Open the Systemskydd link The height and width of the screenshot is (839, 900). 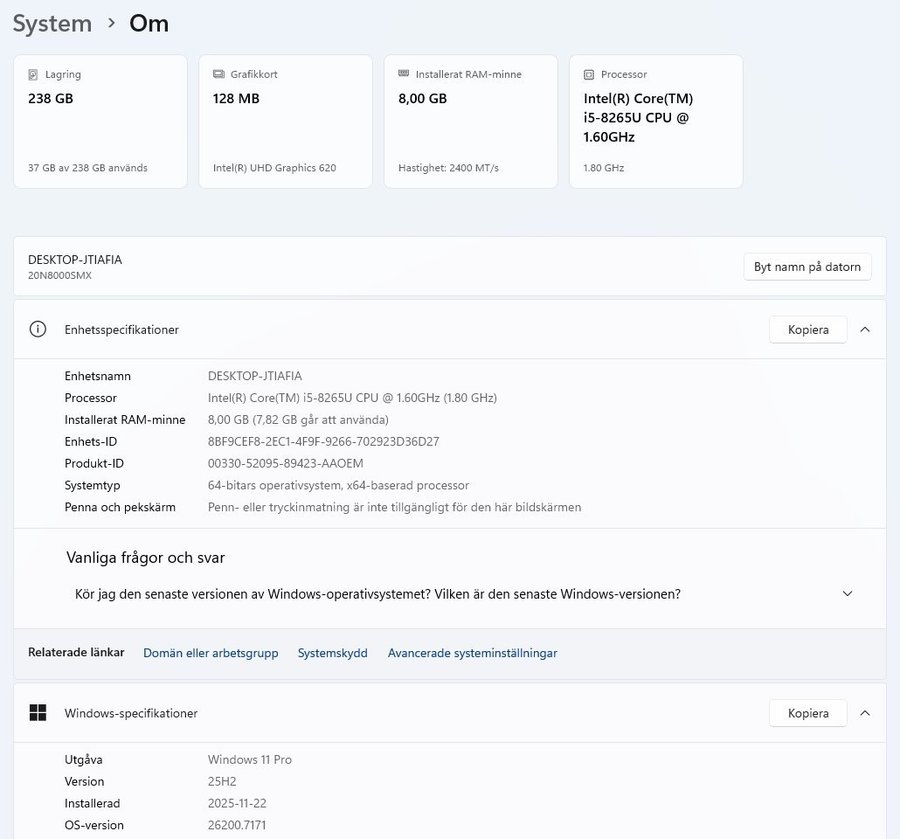pos(332,653)
